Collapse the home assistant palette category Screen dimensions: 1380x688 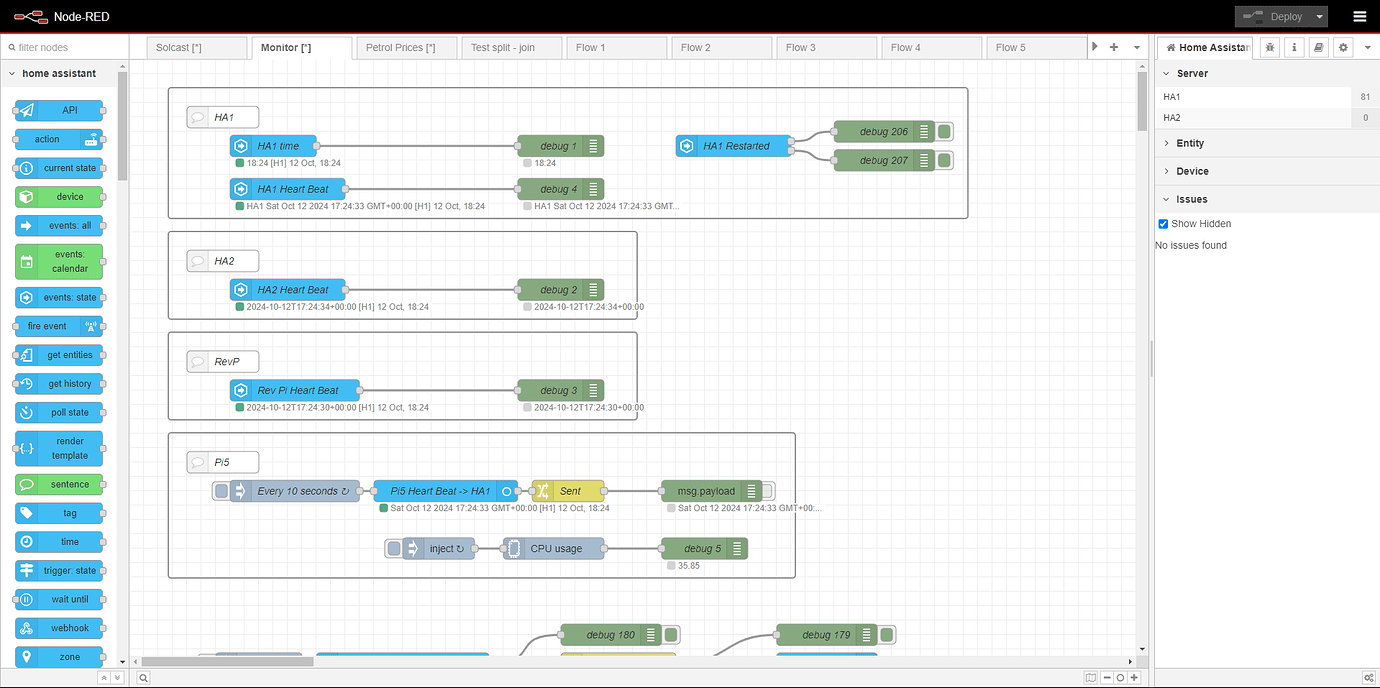59,73
